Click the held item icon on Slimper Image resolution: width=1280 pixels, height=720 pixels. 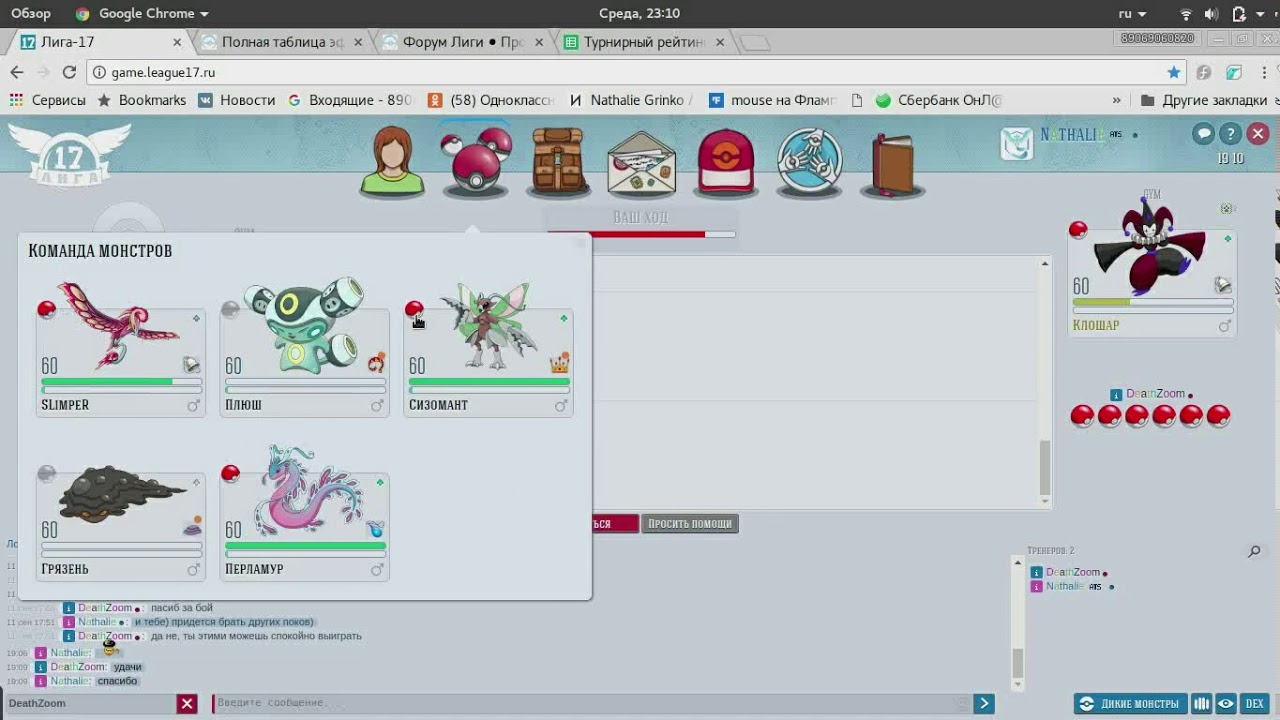click(x=191, y=365)
